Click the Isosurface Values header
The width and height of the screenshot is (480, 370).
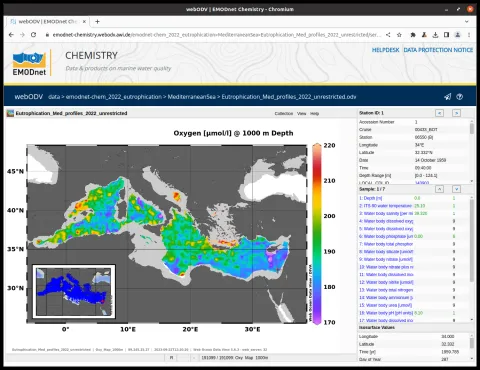click(377, 328)
